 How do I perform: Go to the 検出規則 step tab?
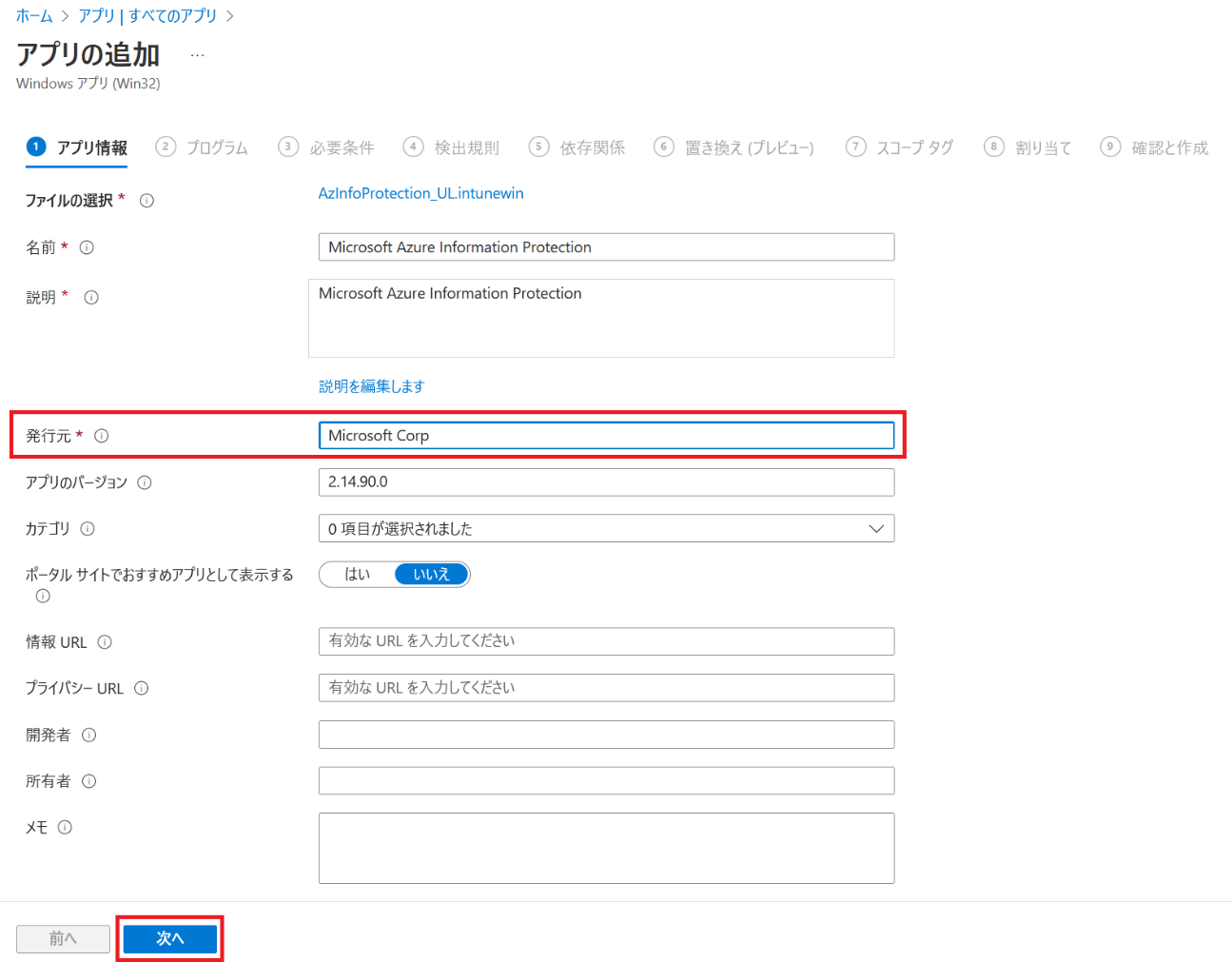click(x=451, y=147)
